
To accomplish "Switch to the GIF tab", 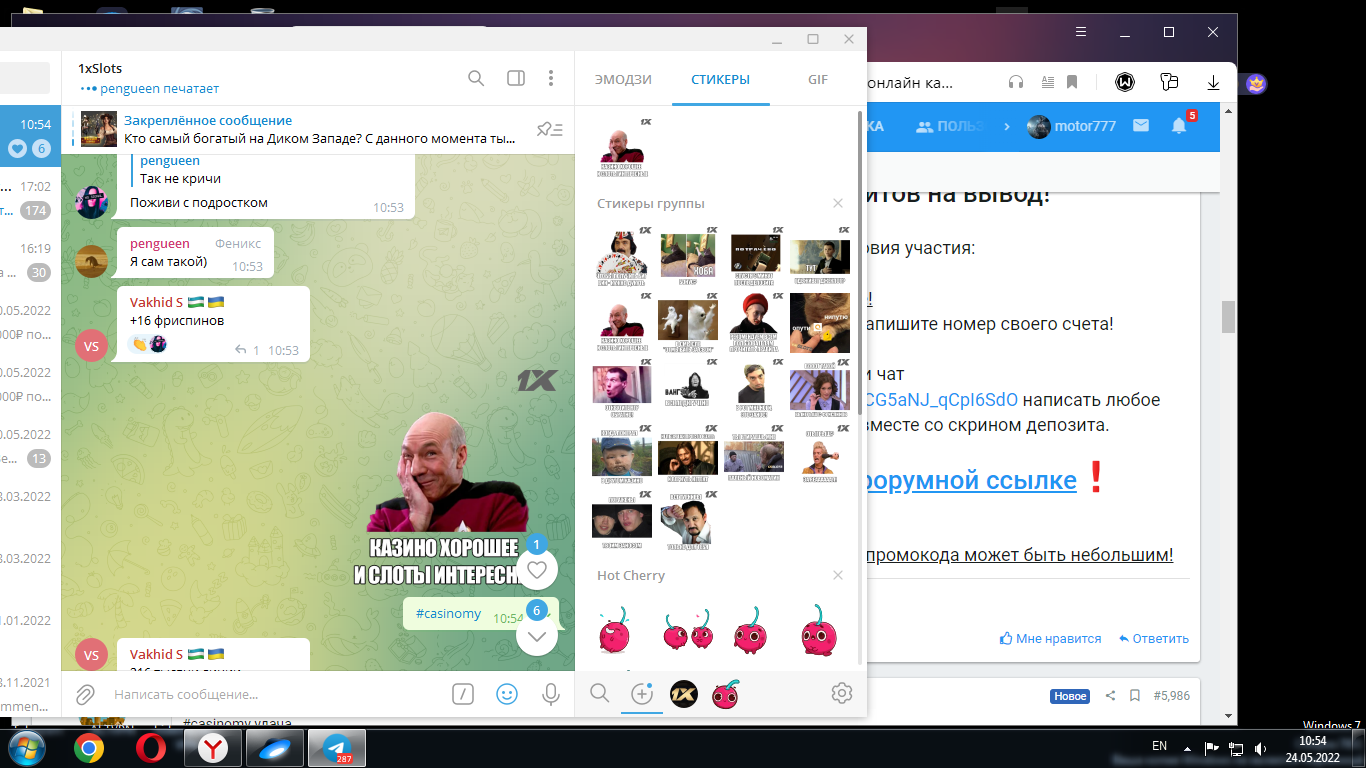I will click(x=818, y=80).
